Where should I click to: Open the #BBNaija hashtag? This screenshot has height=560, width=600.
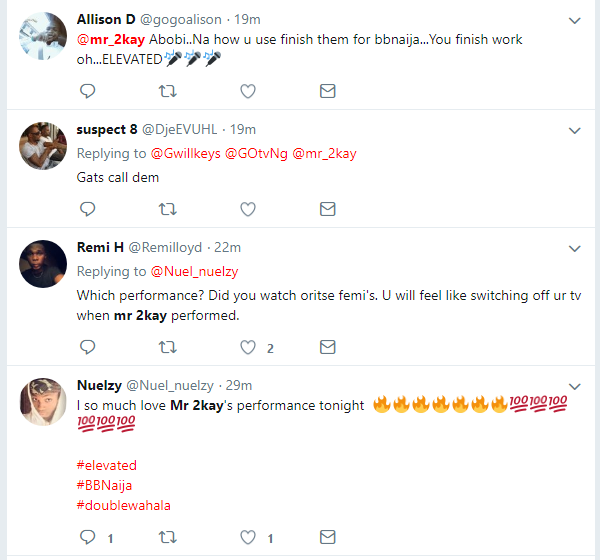tap(105, 485)
